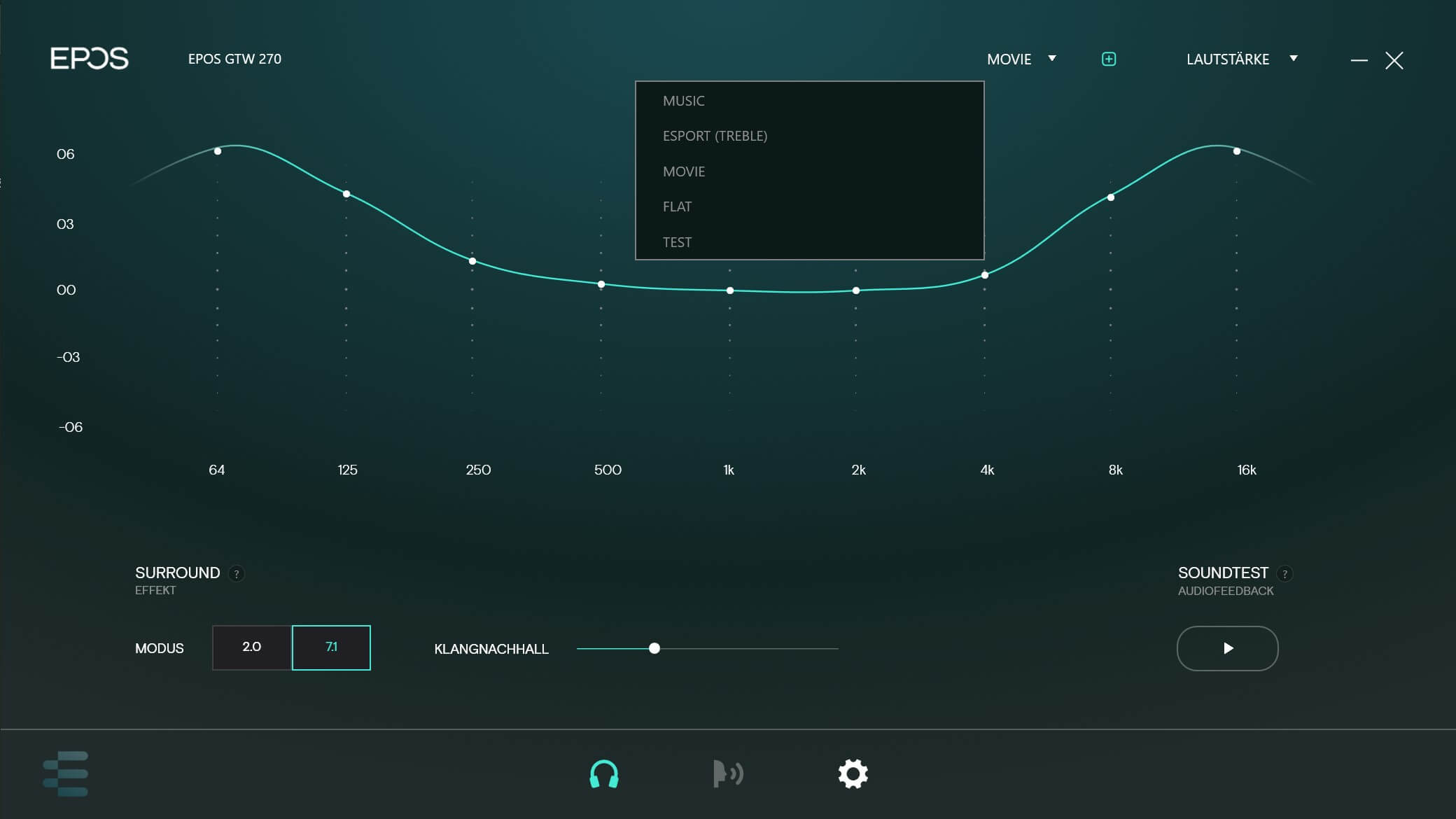Click the 16k frequency label

1247,470
